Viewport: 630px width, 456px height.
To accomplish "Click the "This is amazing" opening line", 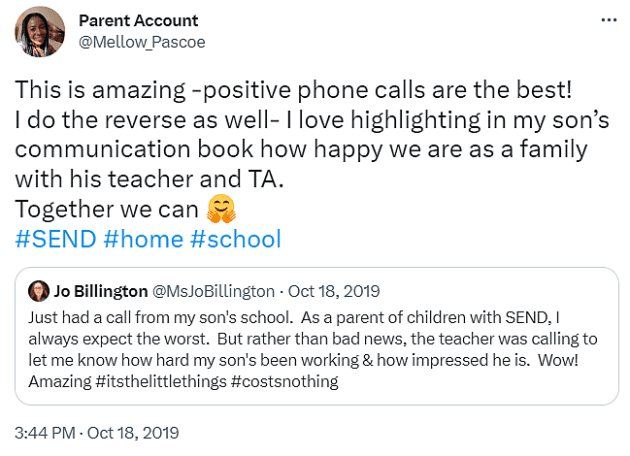I will [293, 88].
